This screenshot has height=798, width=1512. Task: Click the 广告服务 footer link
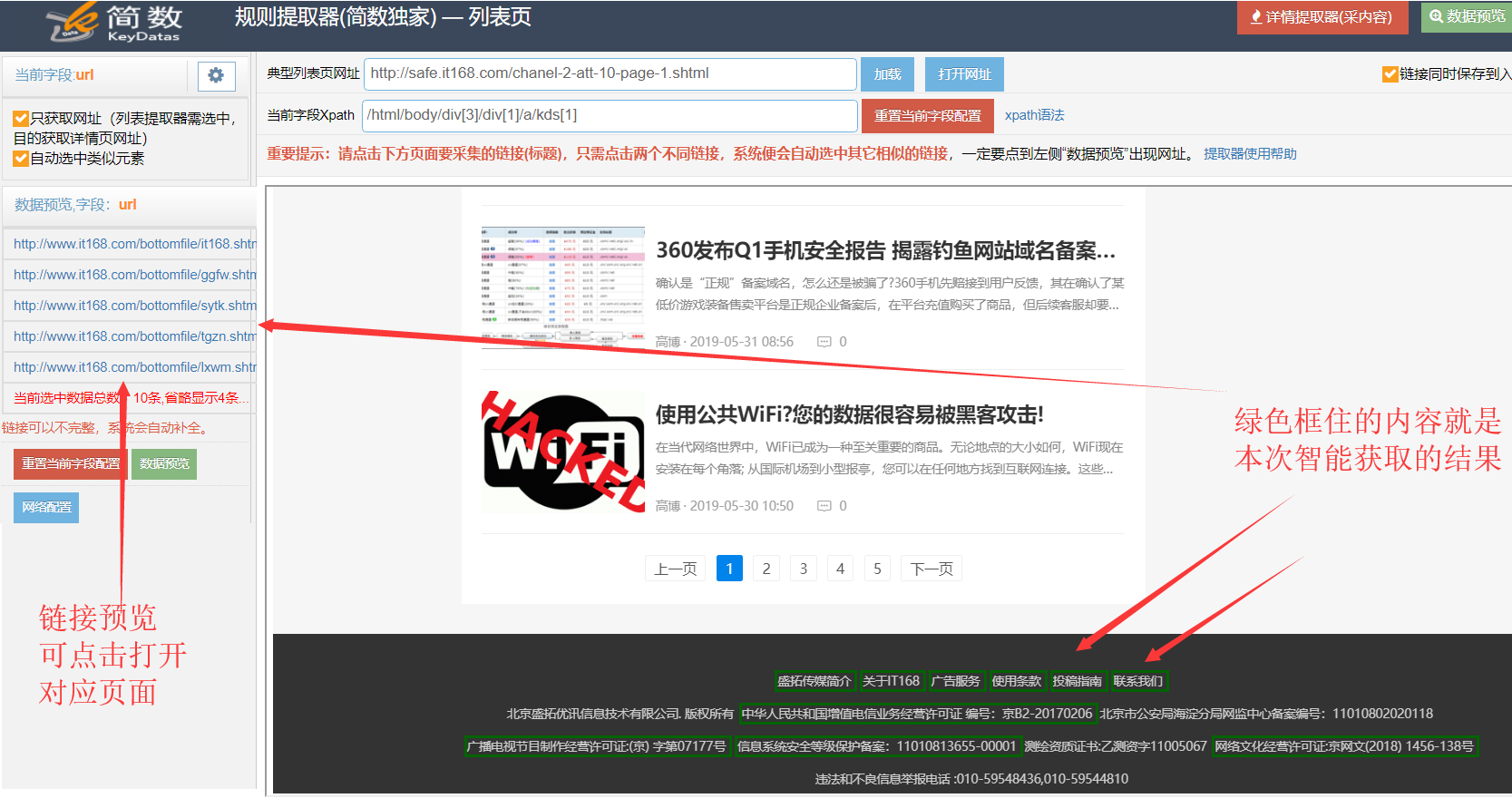[x=956, y=681]
